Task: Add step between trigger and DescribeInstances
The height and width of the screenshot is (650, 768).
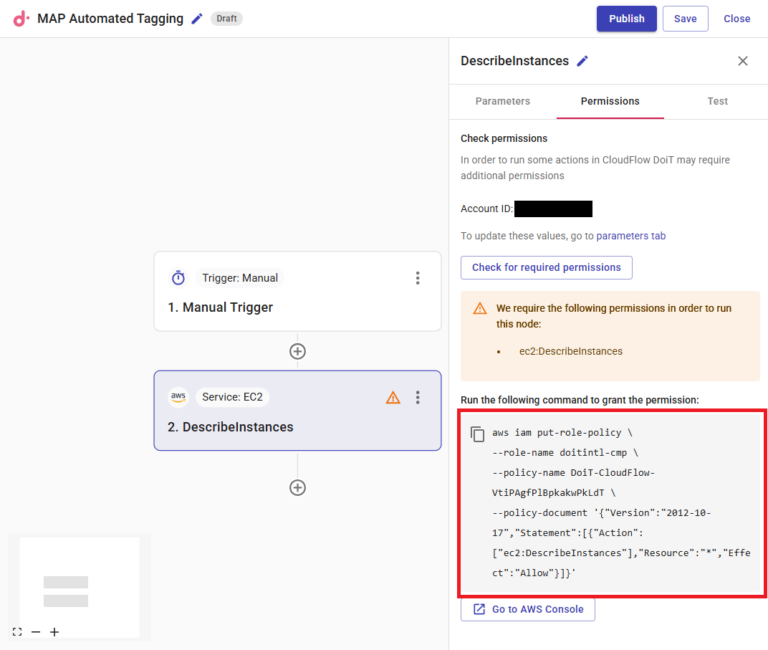Action: tap(297, 351)
